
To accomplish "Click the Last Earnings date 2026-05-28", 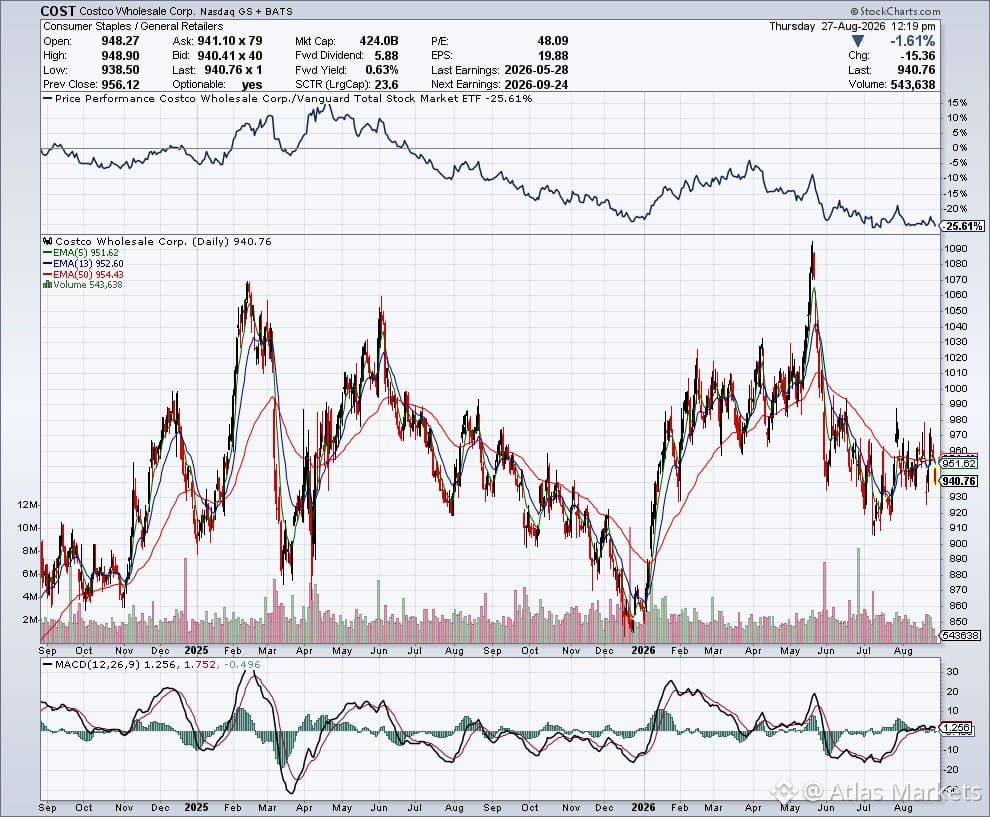I will click(536, 70).
